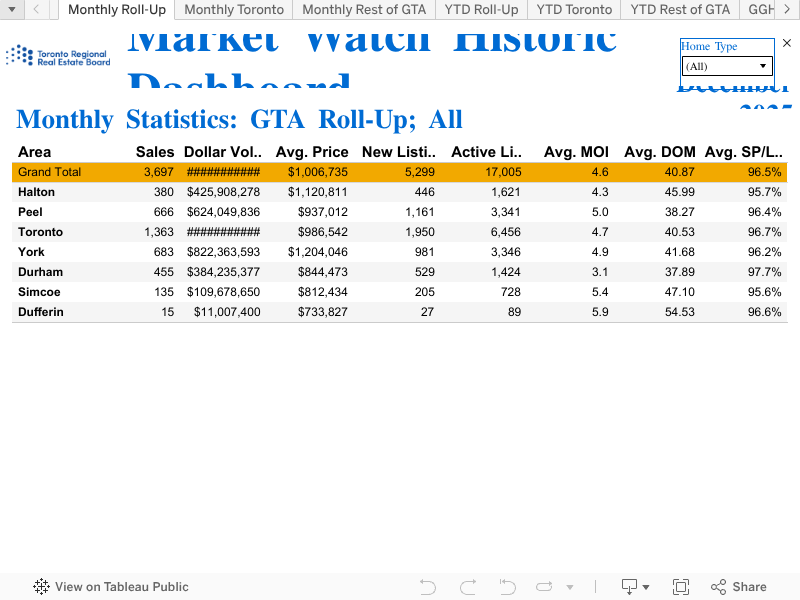Toggle full screen mode
This screenshot has height=600, width=800.
click(681, 587)
